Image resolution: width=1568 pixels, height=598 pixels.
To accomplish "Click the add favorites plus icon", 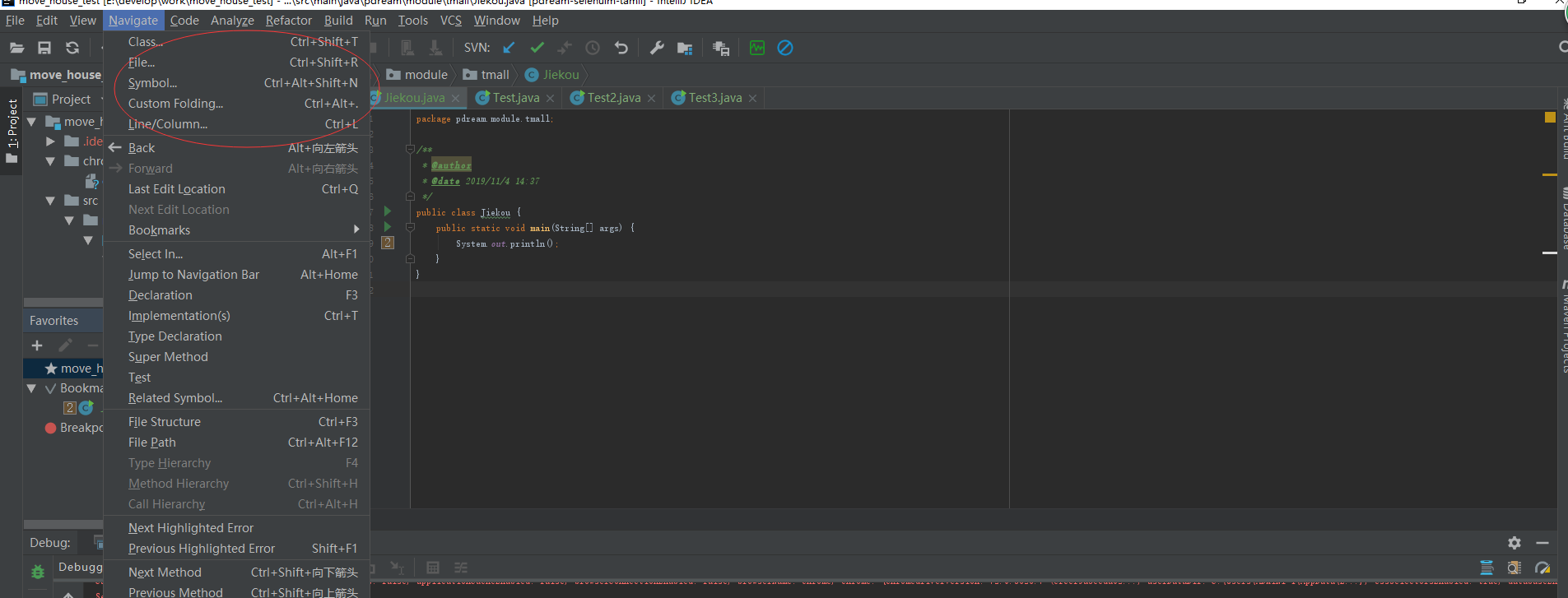I will (x=37, y=345).
